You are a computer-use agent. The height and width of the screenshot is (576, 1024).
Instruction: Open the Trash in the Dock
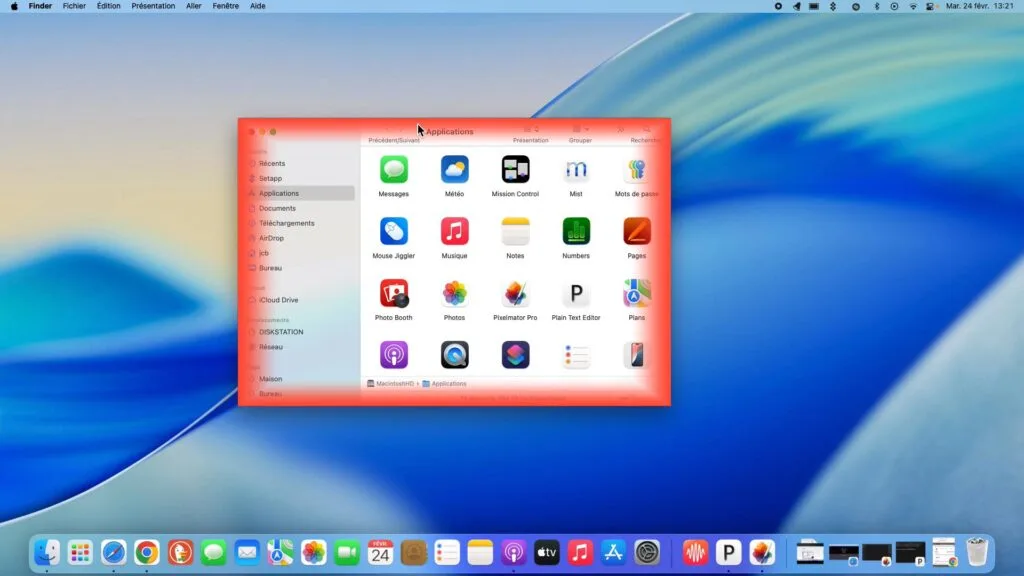[x=977, y=552]
